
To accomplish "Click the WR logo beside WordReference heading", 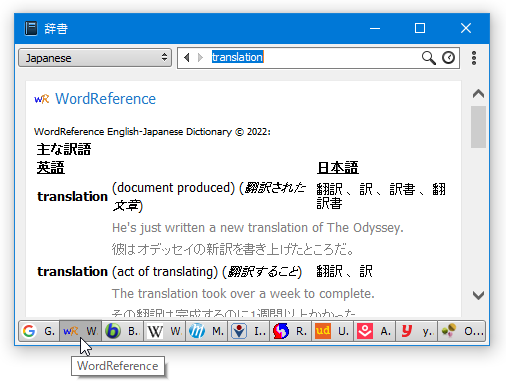I will [42, 99].
